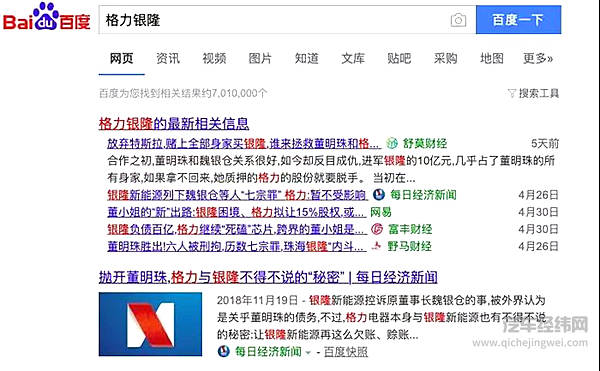Click 每日经济新闻 source name in news list
600x371 pixels.
(x=423, y=195)
